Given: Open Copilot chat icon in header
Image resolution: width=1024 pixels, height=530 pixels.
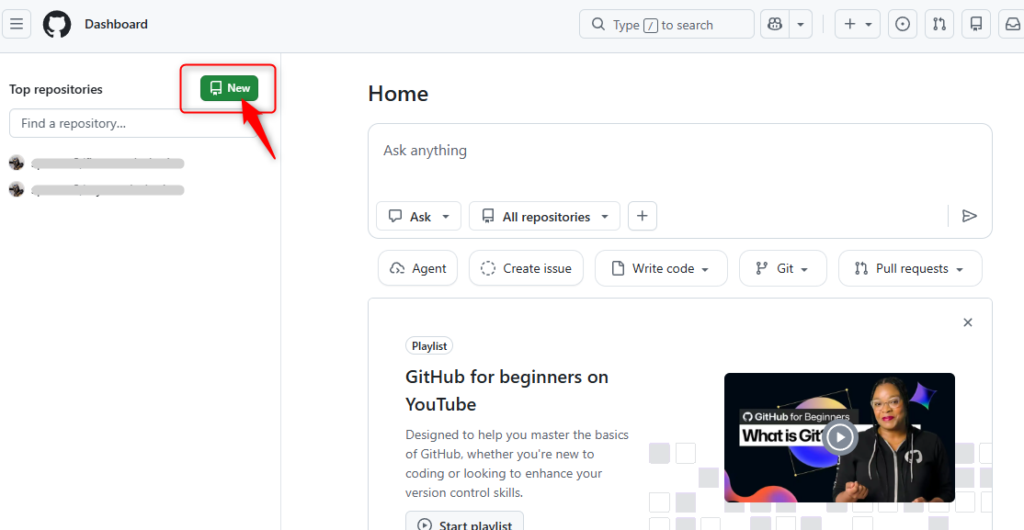Looking at the screenshot, I should click(774, 24).
